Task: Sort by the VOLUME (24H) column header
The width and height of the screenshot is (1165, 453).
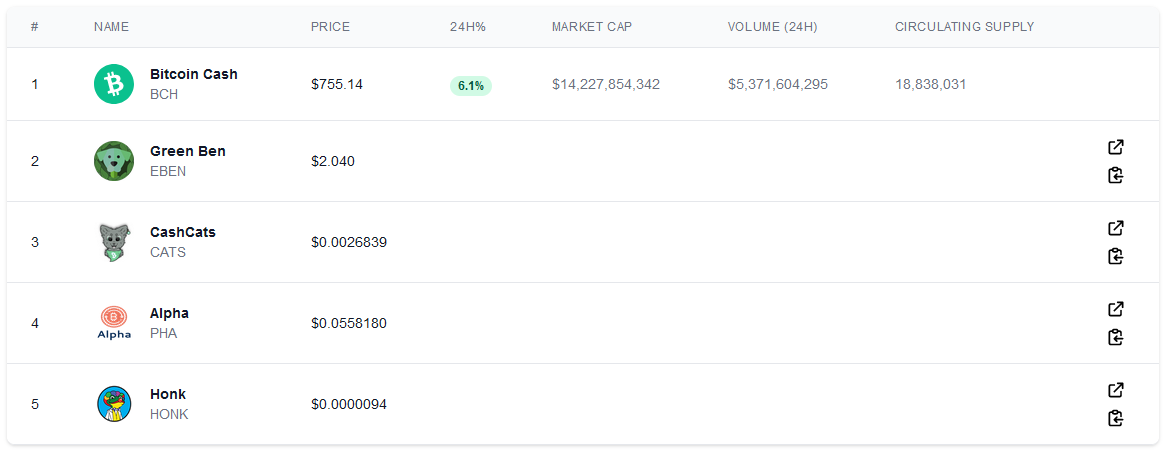Action: [773, 27]
